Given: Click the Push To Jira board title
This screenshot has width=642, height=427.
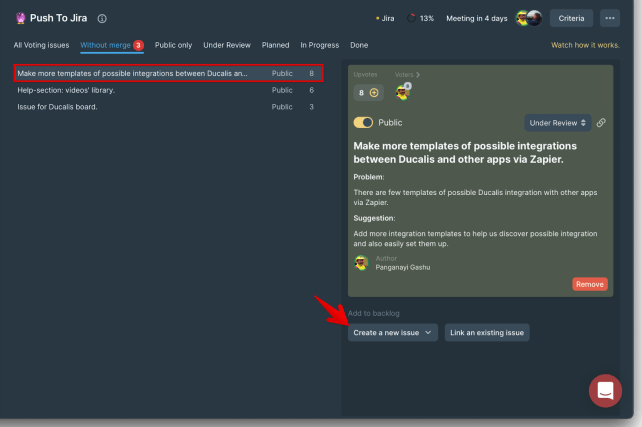Looking at the screenshot, I should 59,18.
